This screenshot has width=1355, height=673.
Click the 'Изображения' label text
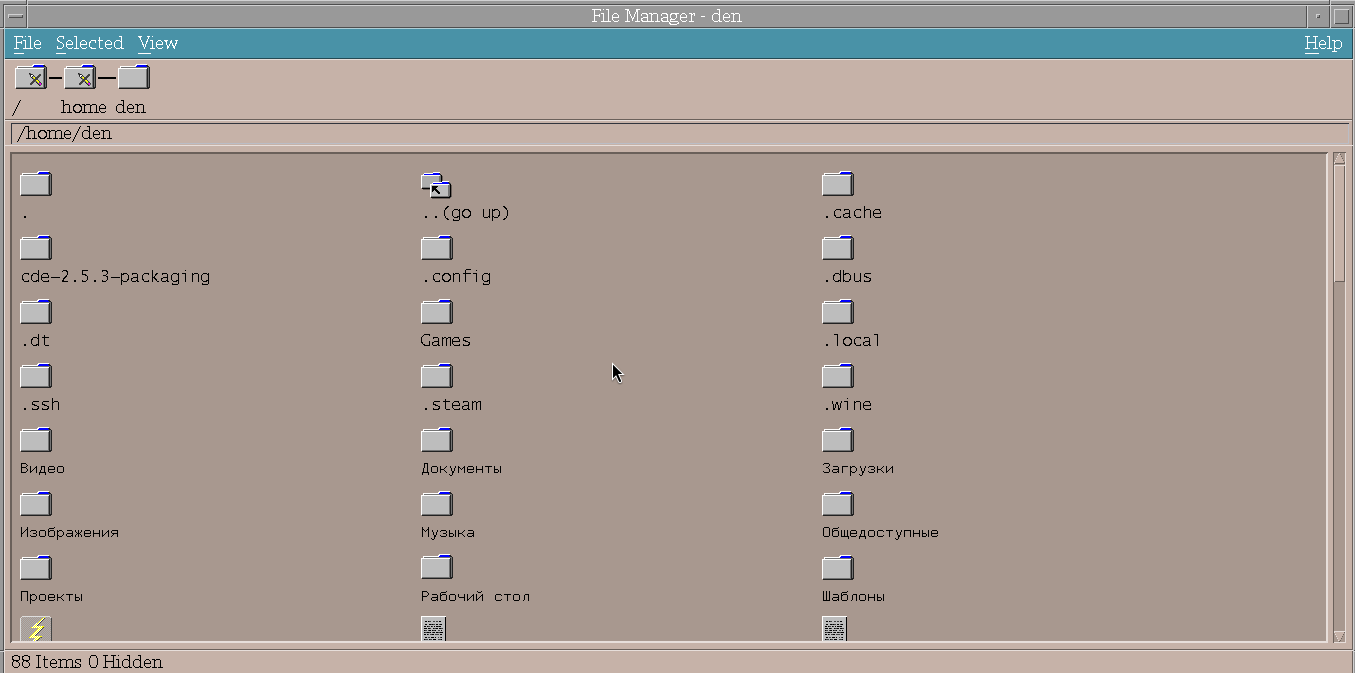[69, 533]
